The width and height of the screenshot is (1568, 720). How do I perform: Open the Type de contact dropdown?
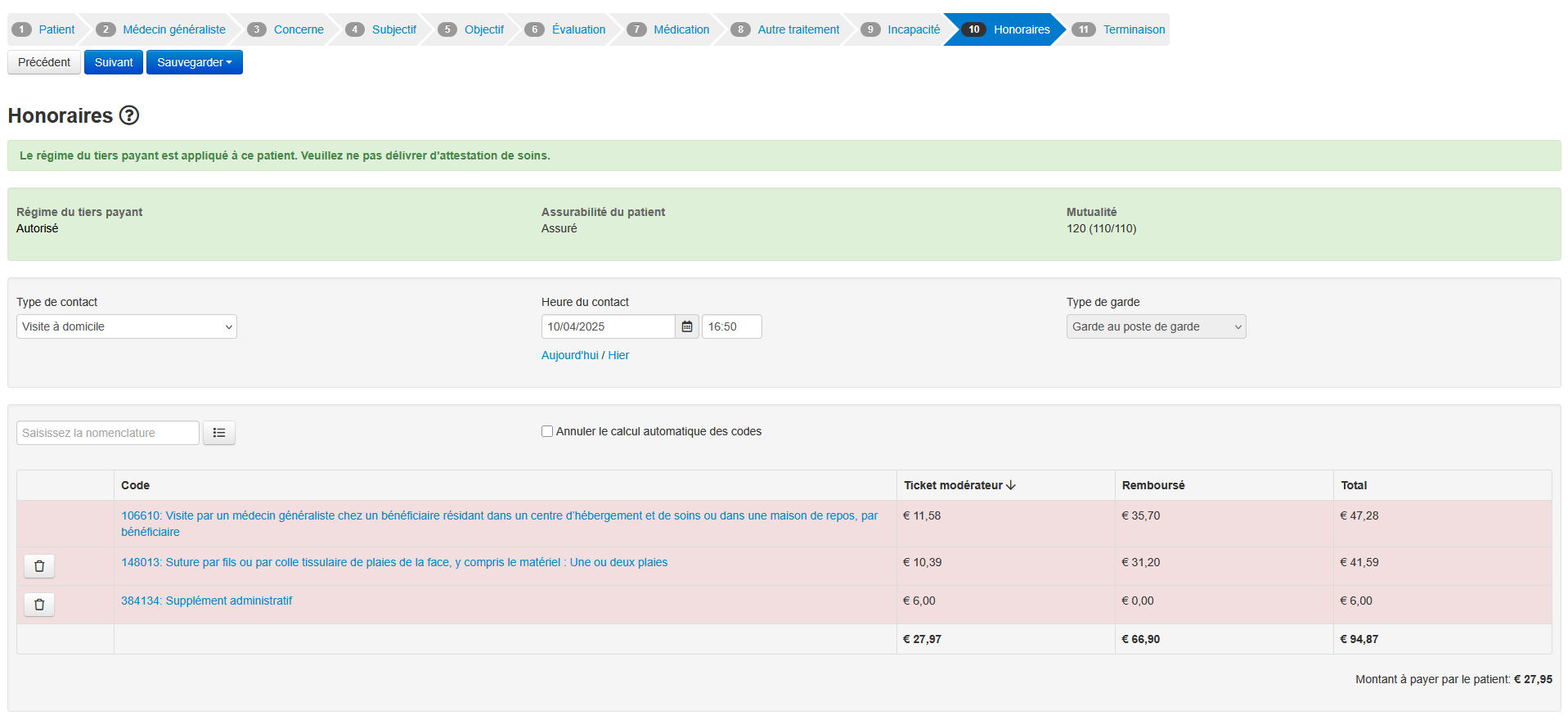point(127,326)
